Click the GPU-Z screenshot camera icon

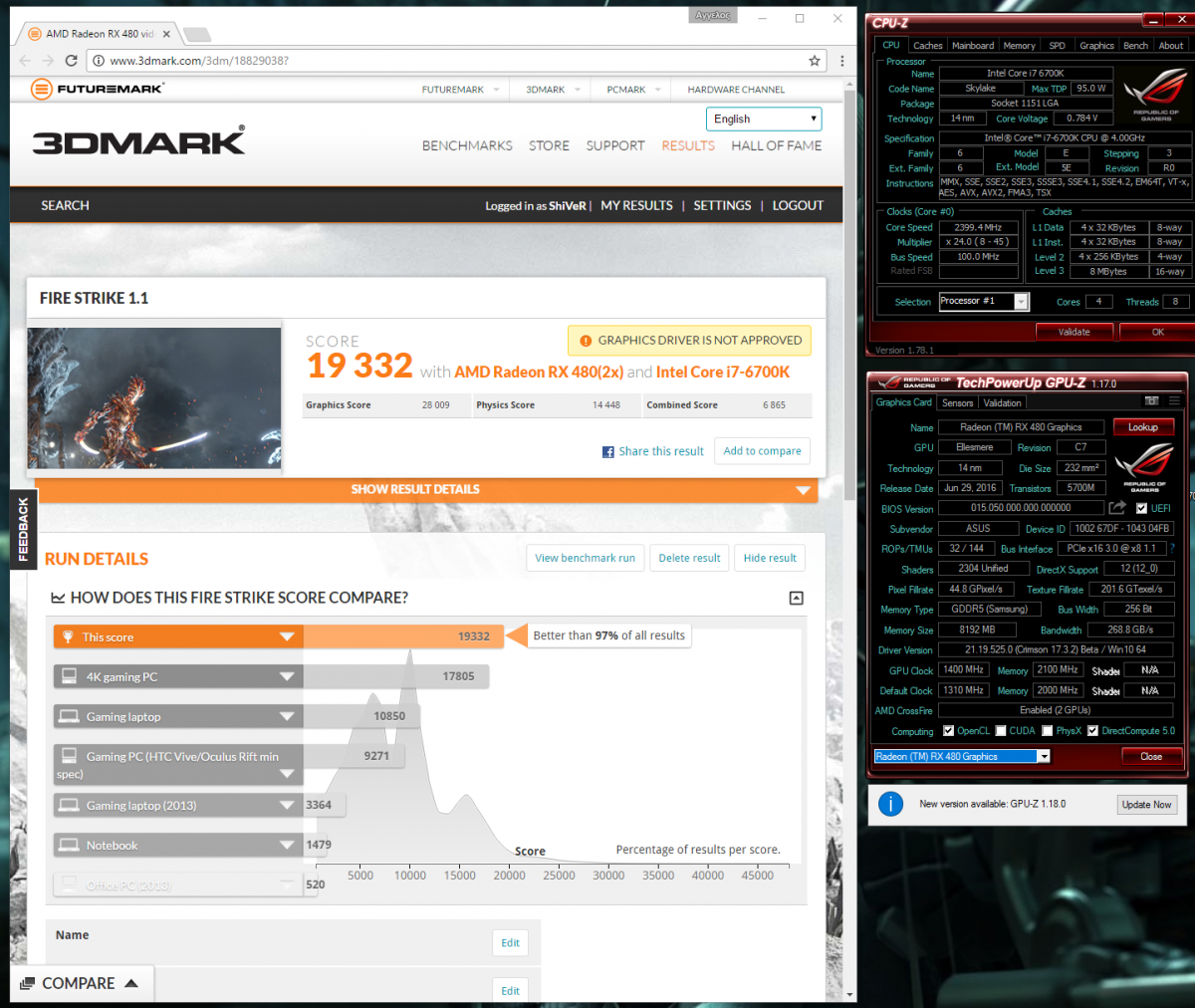(x=1152, y=401)
